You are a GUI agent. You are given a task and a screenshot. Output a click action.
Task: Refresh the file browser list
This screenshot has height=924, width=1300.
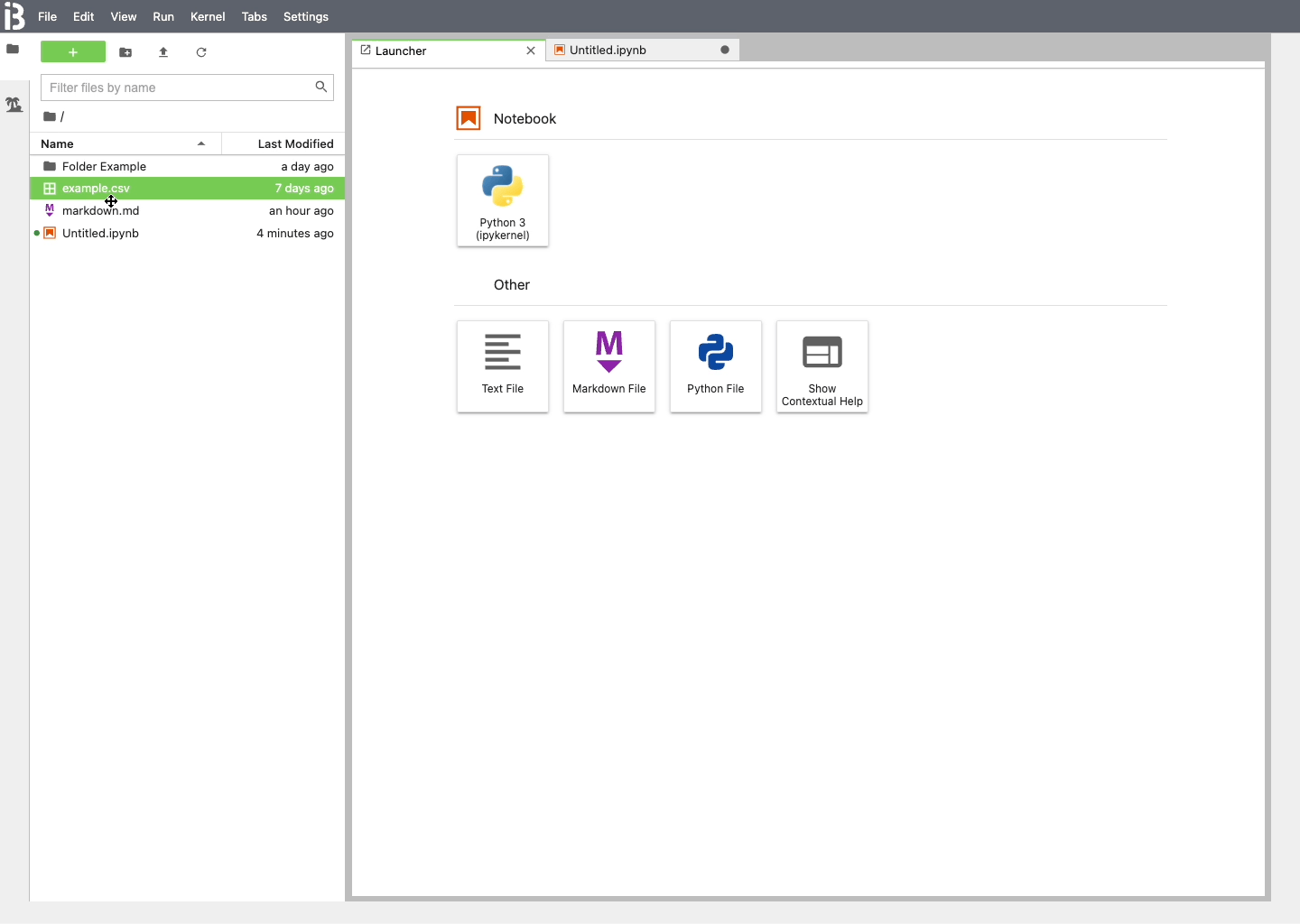click(x=201, y=52)
